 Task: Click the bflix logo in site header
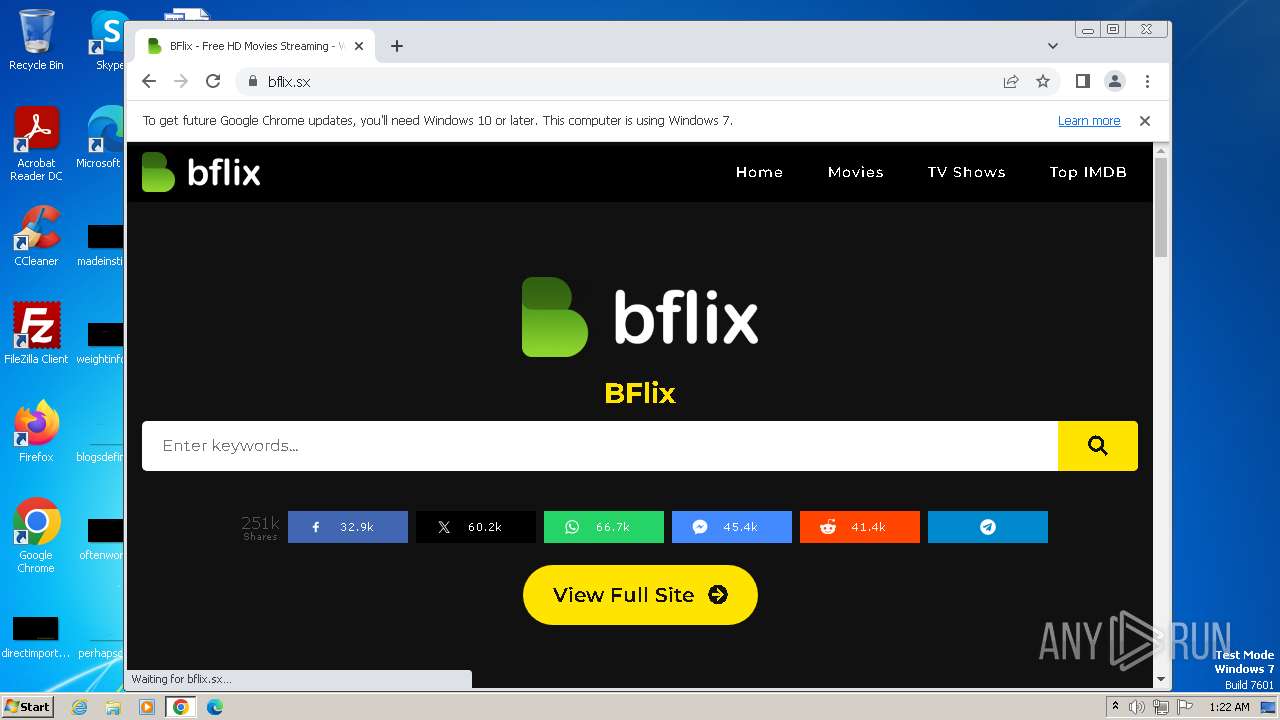click(201, 172)
